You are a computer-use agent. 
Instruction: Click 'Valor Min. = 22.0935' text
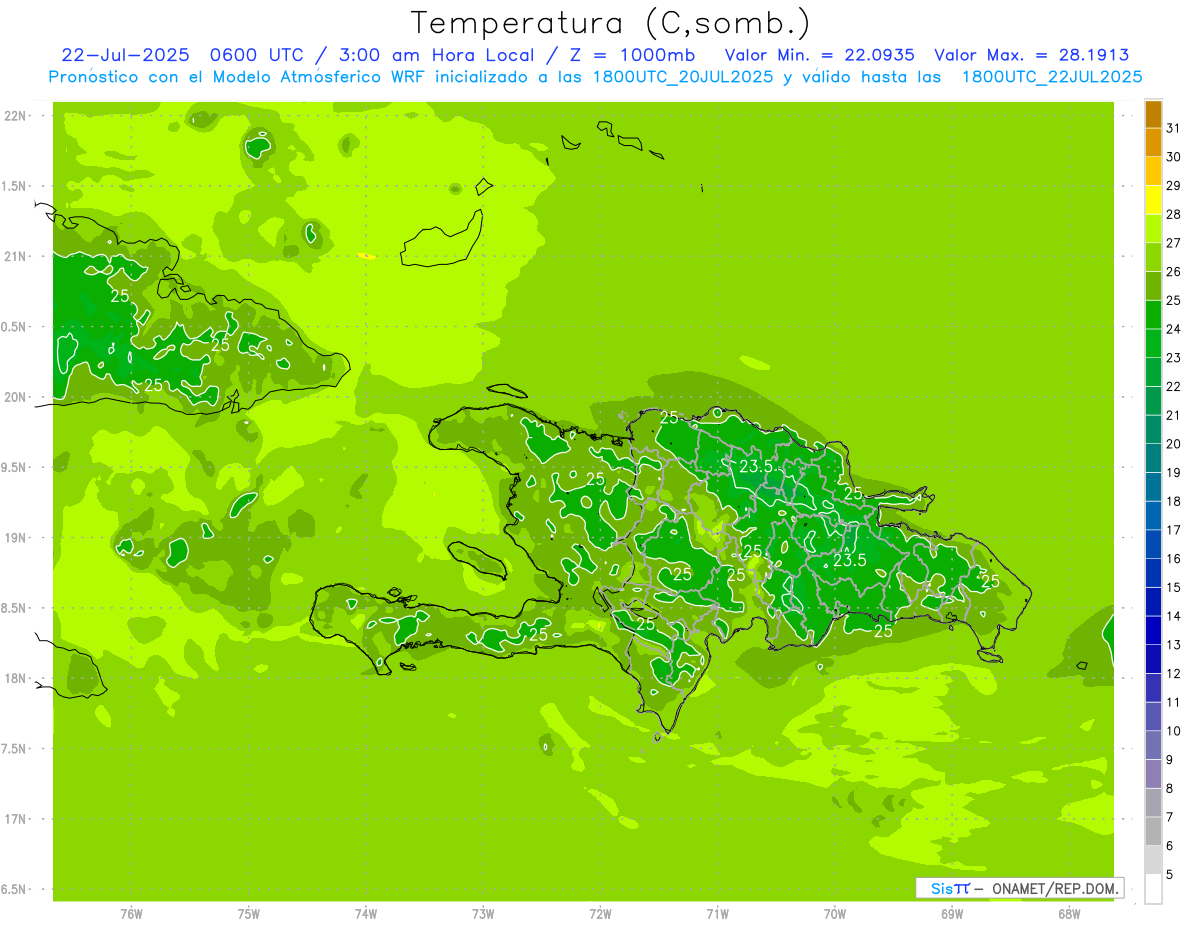point(819,55)
